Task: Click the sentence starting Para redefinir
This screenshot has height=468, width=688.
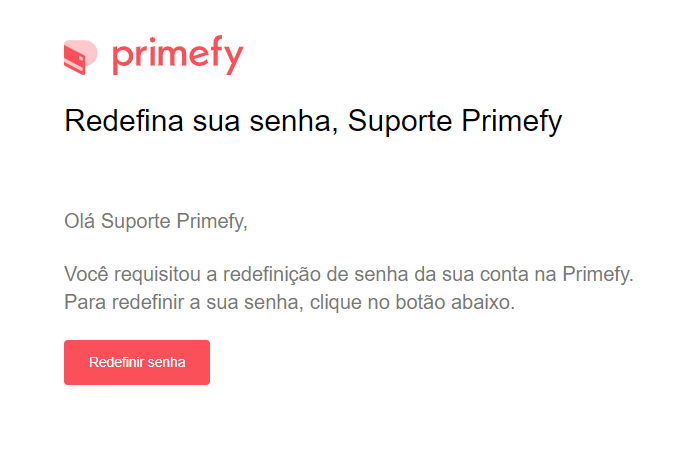Action: tap(290, 302)
